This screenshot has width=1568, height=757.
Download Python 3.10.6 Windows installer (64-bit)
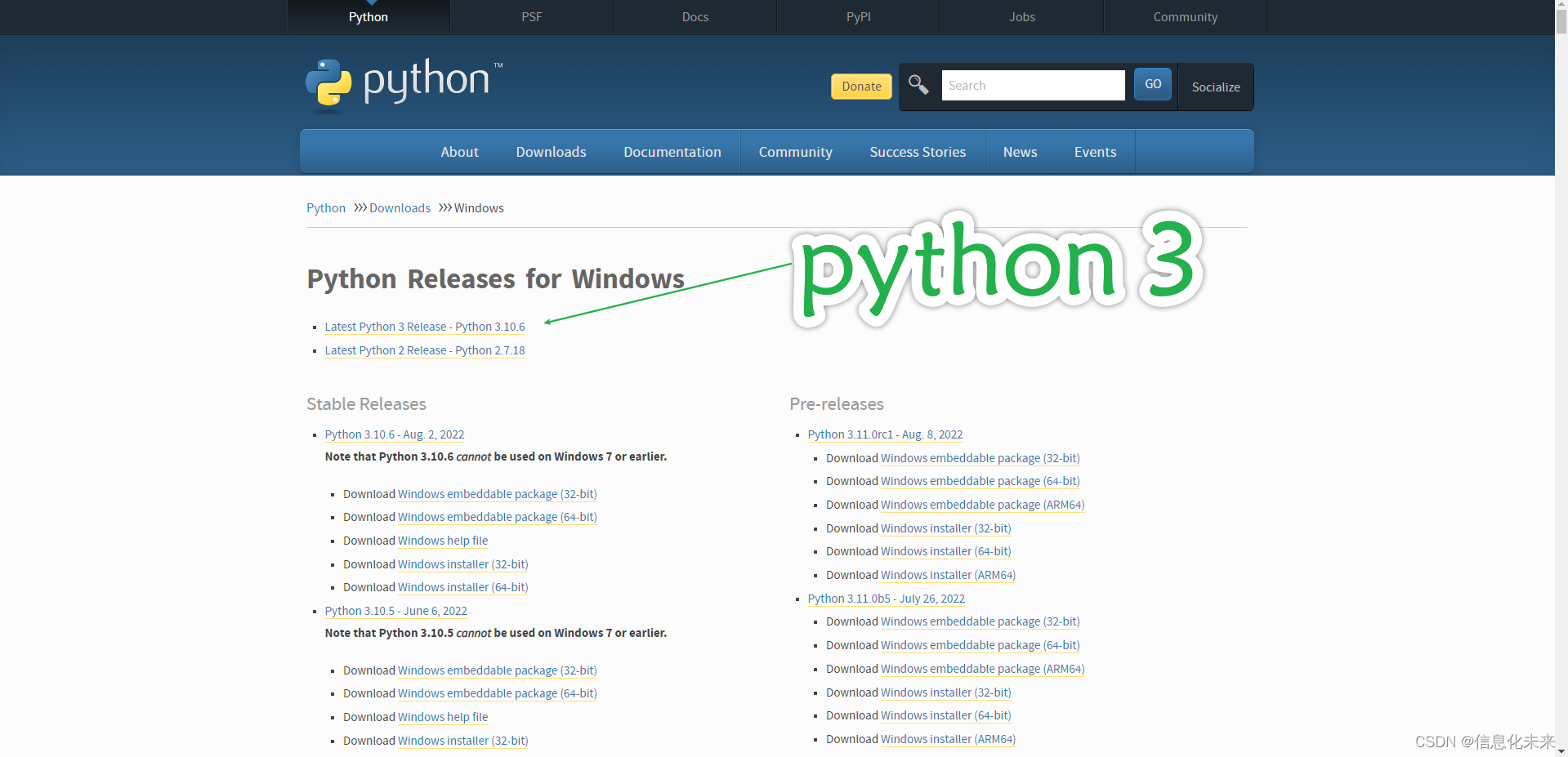tap(462, 587)
